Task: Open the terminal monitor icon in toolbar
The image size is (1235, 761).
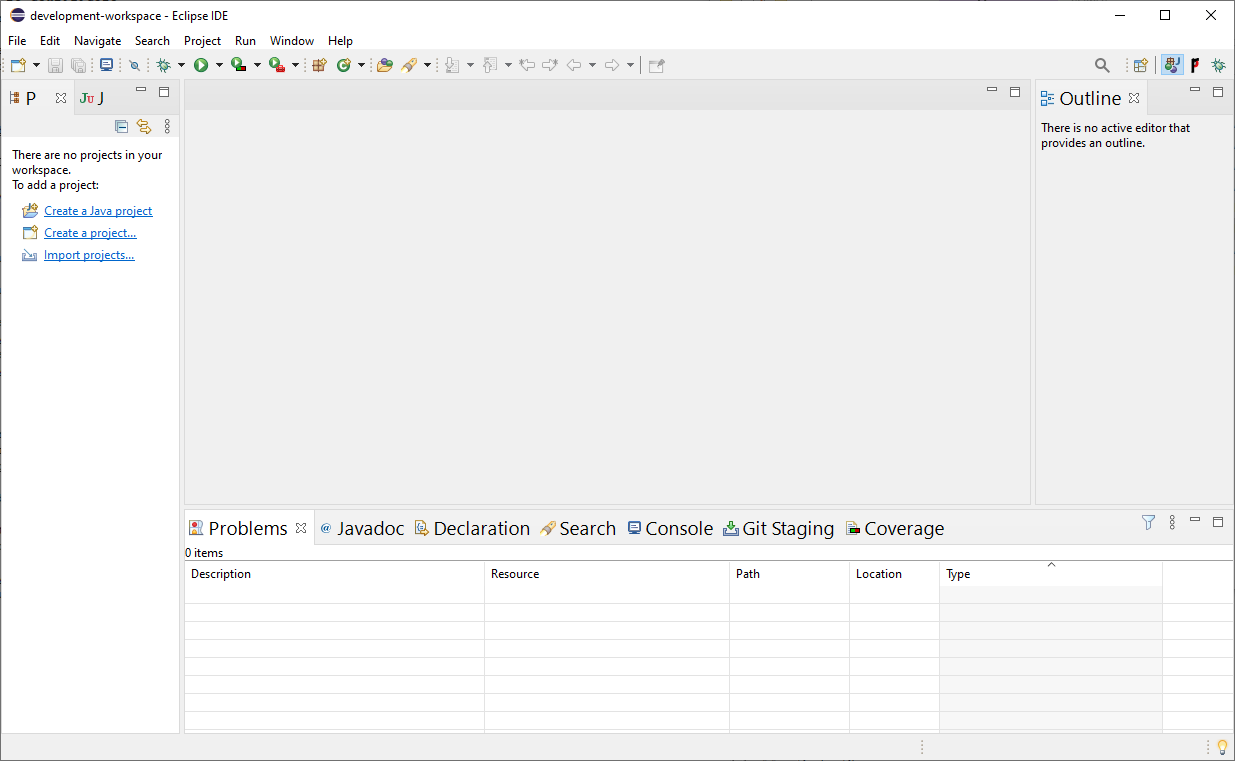Action: pos(106,65)
